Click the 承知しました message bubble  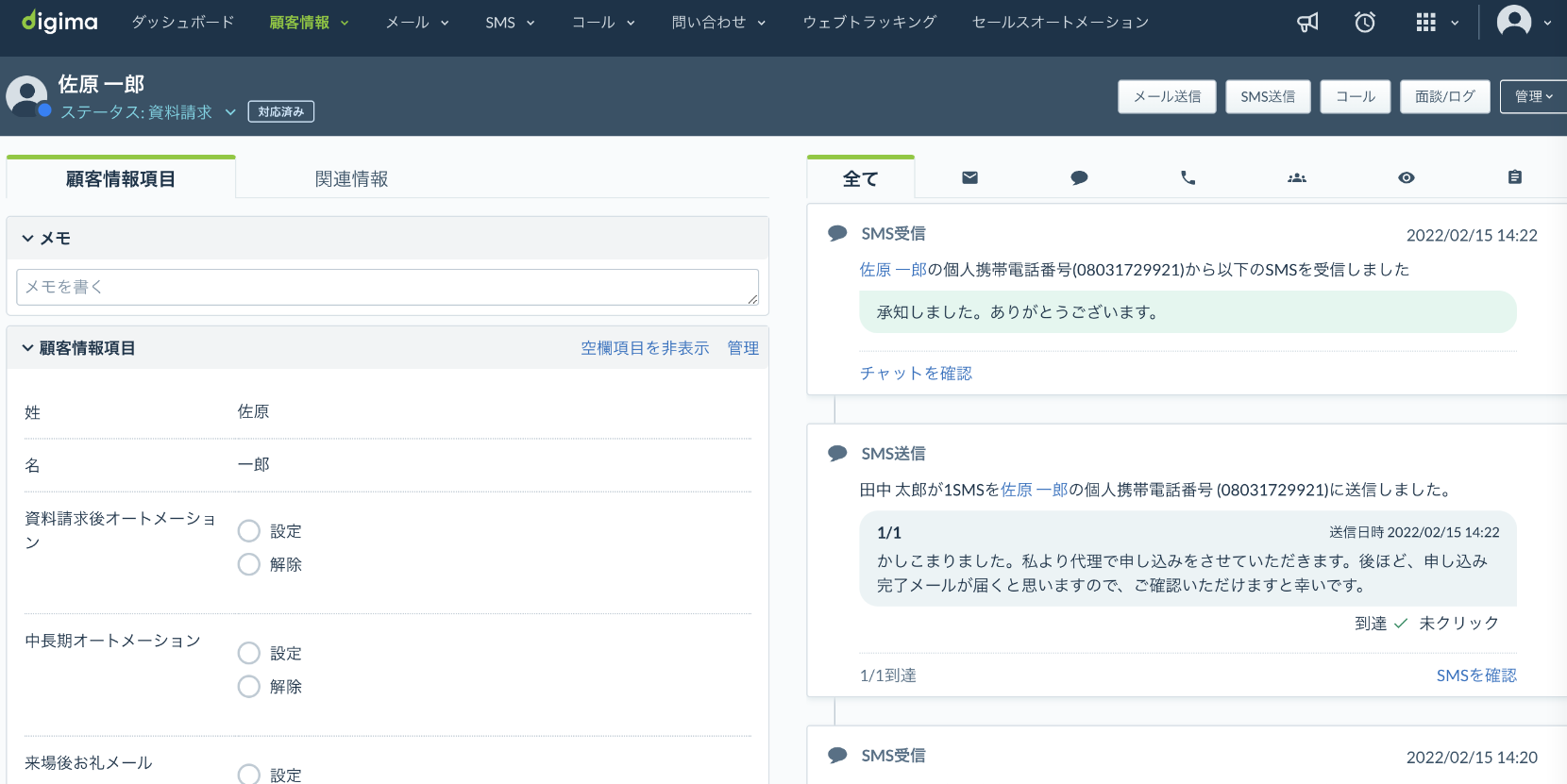pyautogui.click(x=1188, y=312)
